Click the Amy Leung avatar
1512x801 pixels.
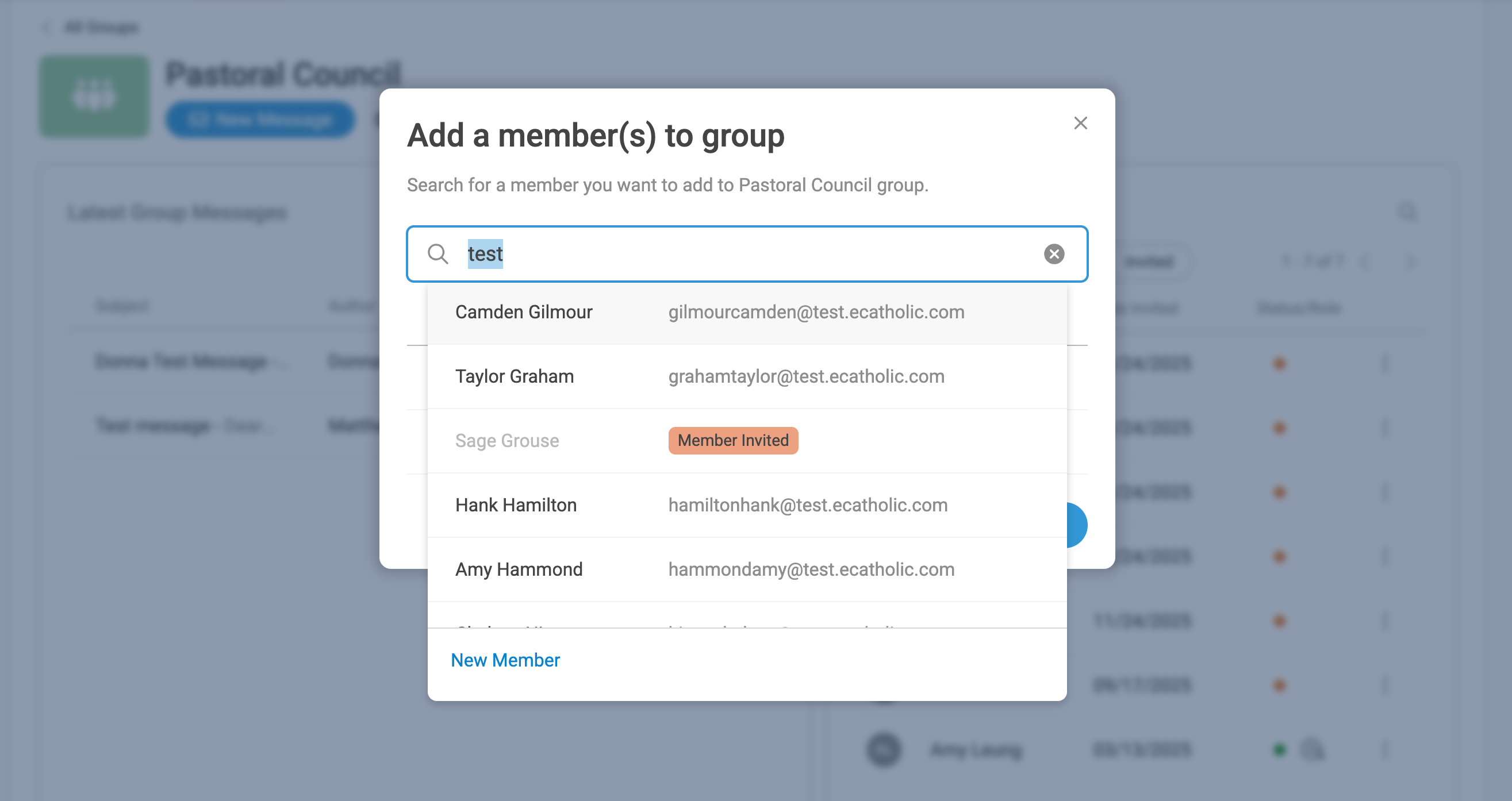click(x=884, y=749)
